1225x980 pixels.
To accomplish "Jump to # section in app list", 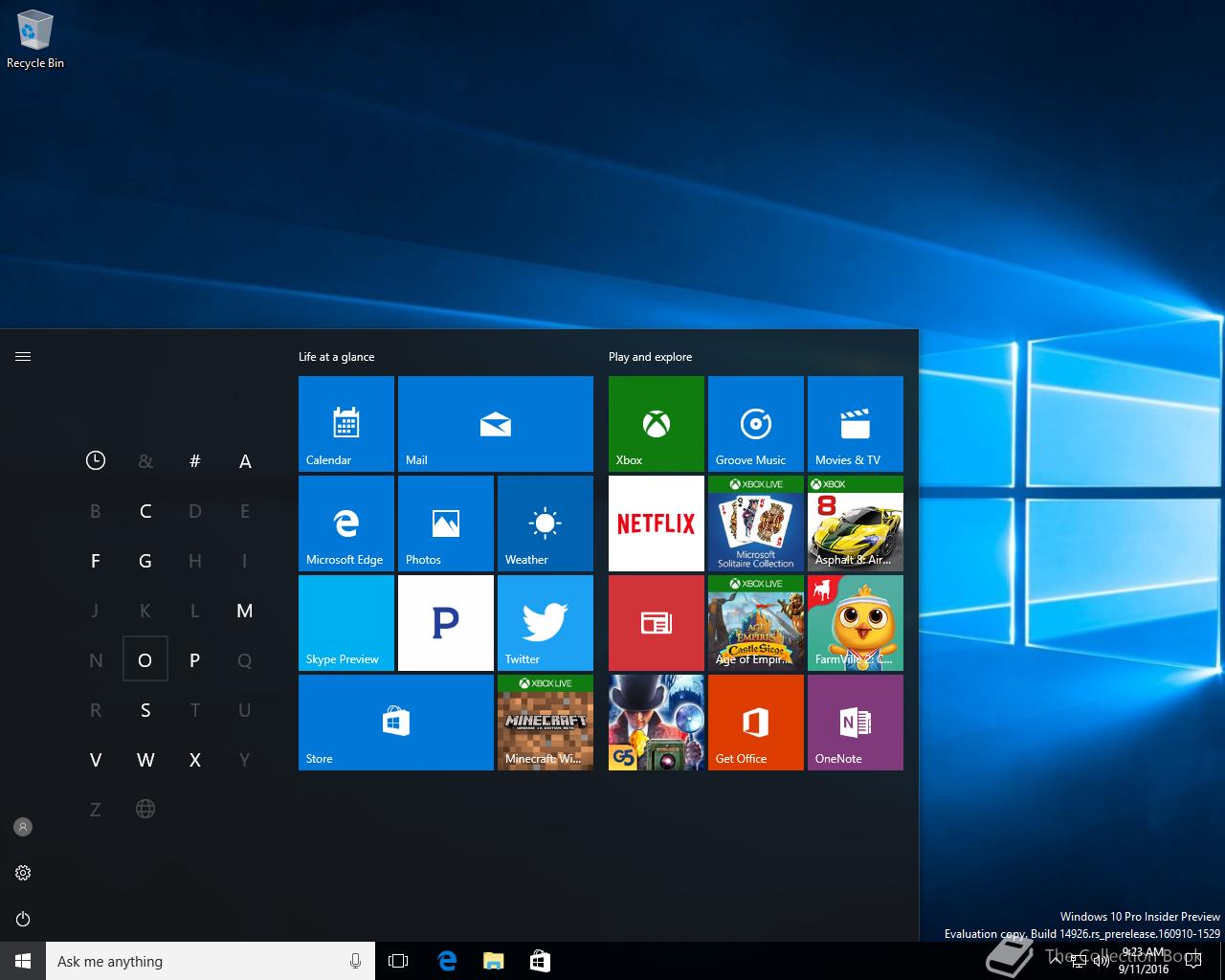I will 195,461.
